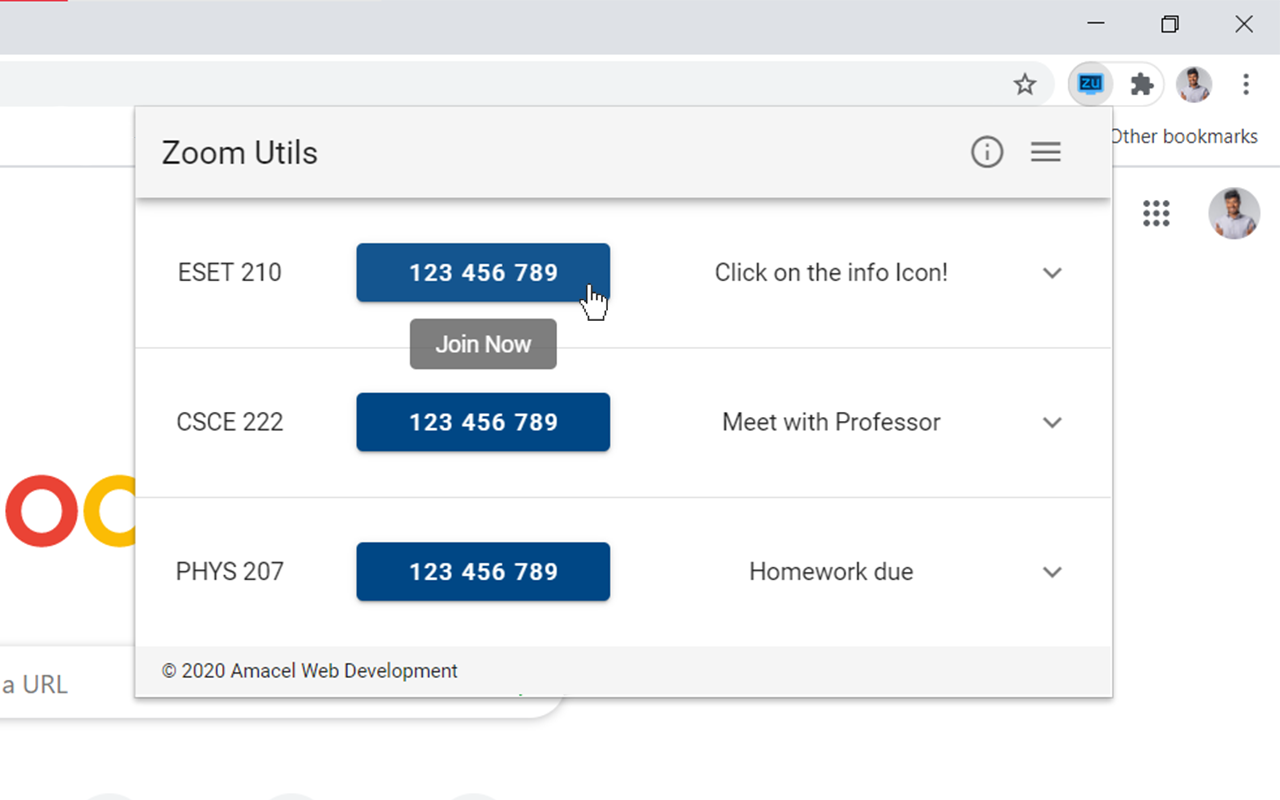
Task: Click the CSCE 222 class label
Action: click(x=230, y=422)
